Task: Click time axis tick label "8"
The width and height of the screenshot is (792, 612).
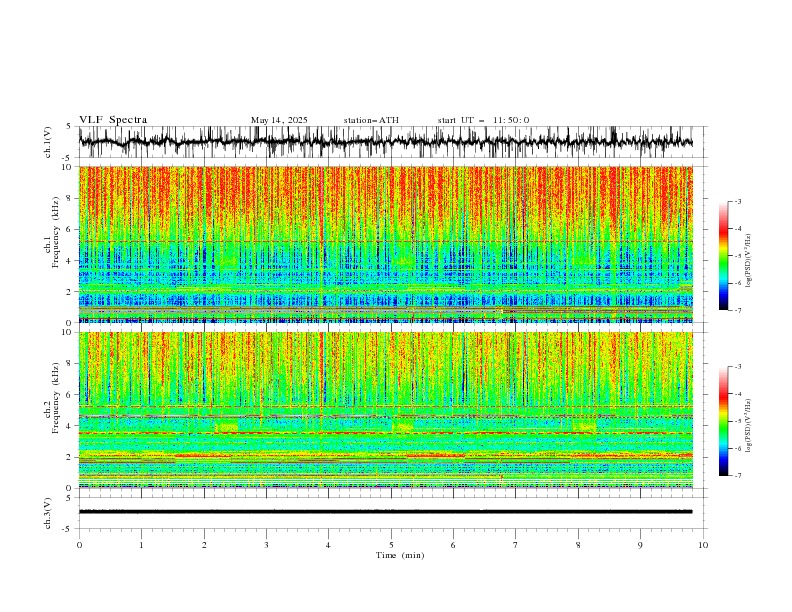Action: (x=578, y=545)
